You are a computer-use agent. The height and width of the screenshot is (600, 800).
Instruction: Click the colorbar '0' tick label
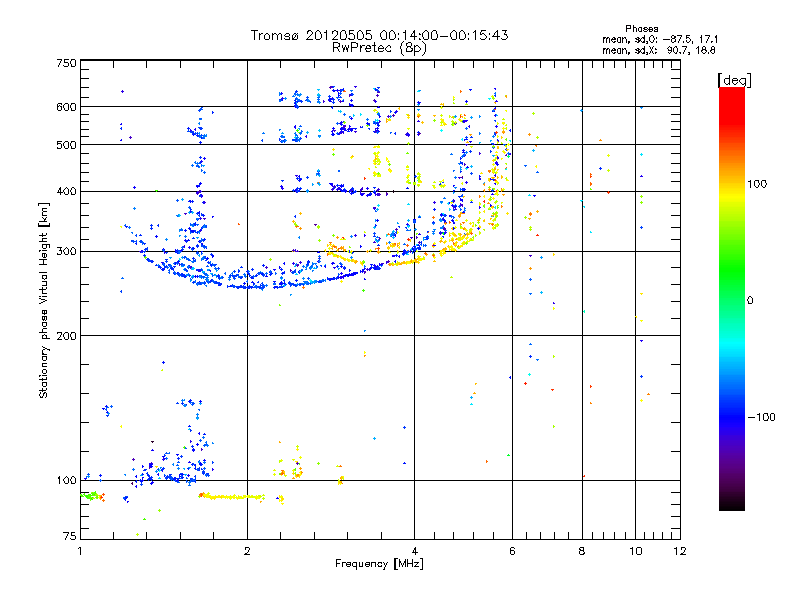coord(750,301)
